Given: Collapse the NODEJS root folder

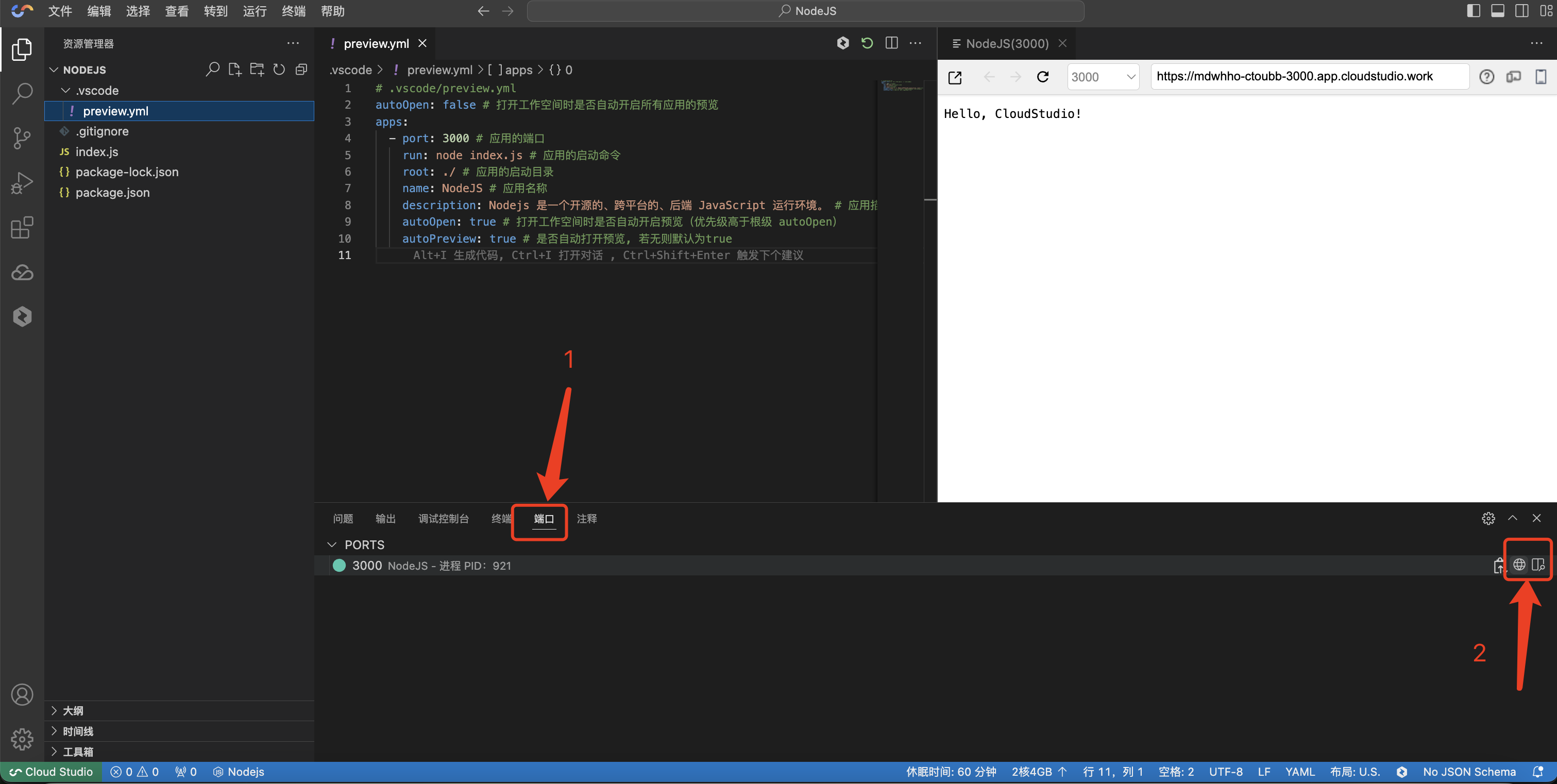Looking at the screenshot, I should tap(54, 70).
